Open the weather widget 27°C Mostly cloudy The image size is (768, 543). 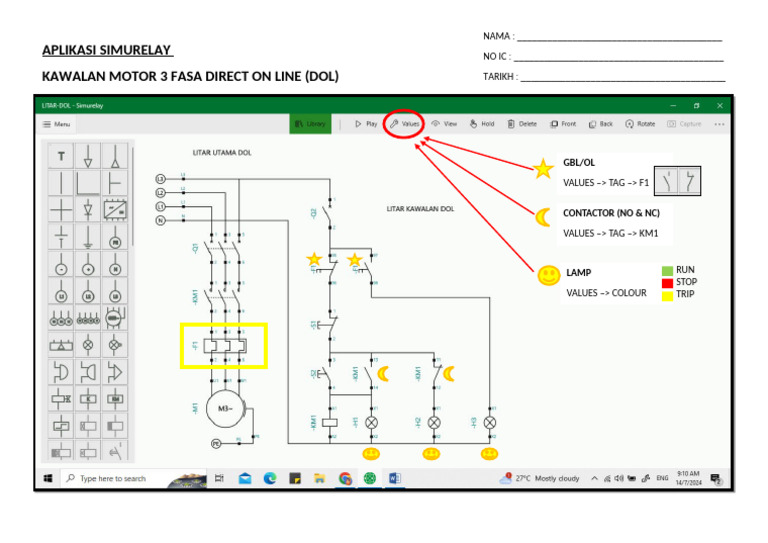[539, 478]
